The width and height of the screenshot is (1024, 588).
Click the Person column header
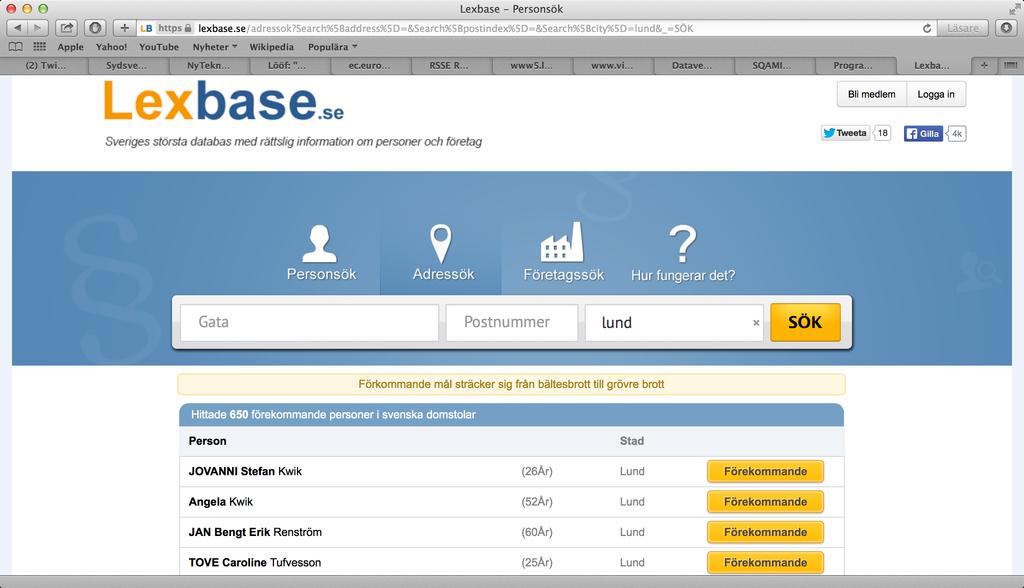(x=208, y=441)
